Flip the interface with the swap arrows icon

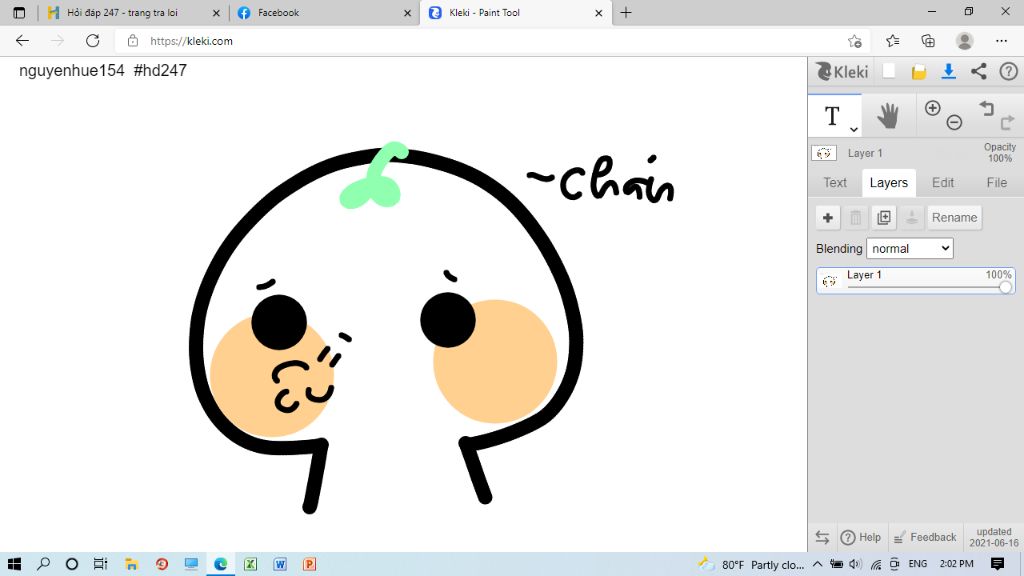822,537
